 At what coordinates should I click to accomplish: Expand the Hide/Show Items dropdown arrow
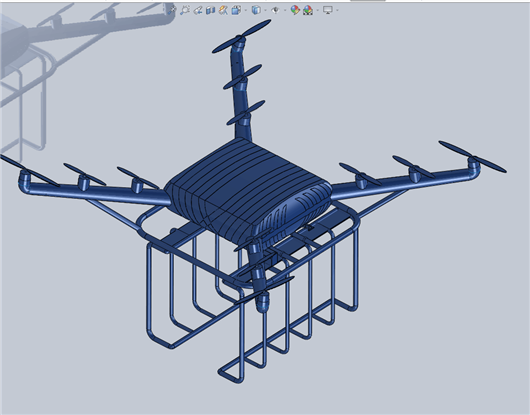tap(285, 10)
